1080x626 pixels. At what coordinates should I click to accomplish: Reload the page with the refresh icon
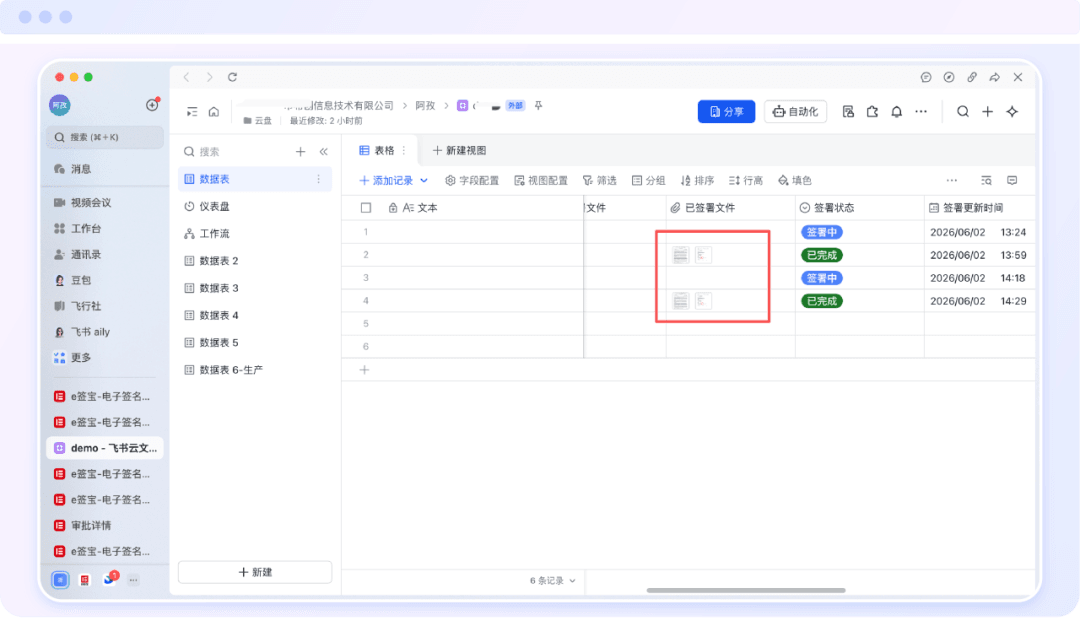click(x=233, y=77)
